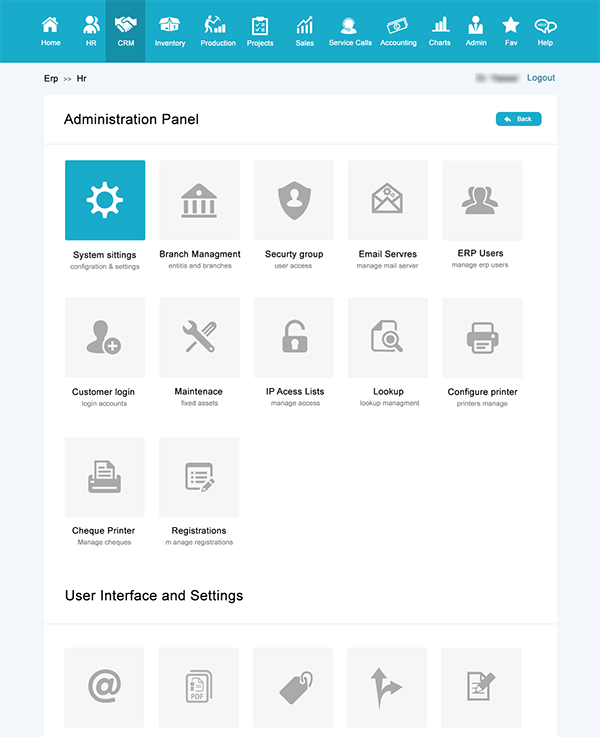Open ERP Users icon tile

pos(481,200)
